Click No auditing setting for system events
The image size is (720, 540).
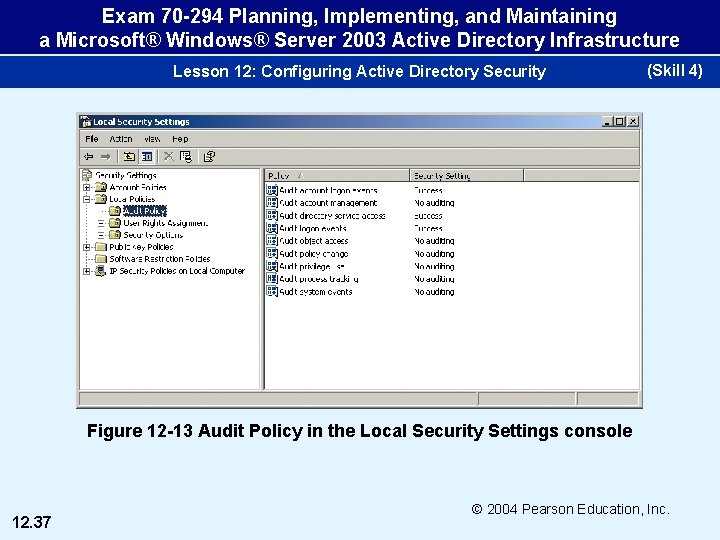(434, 292)
